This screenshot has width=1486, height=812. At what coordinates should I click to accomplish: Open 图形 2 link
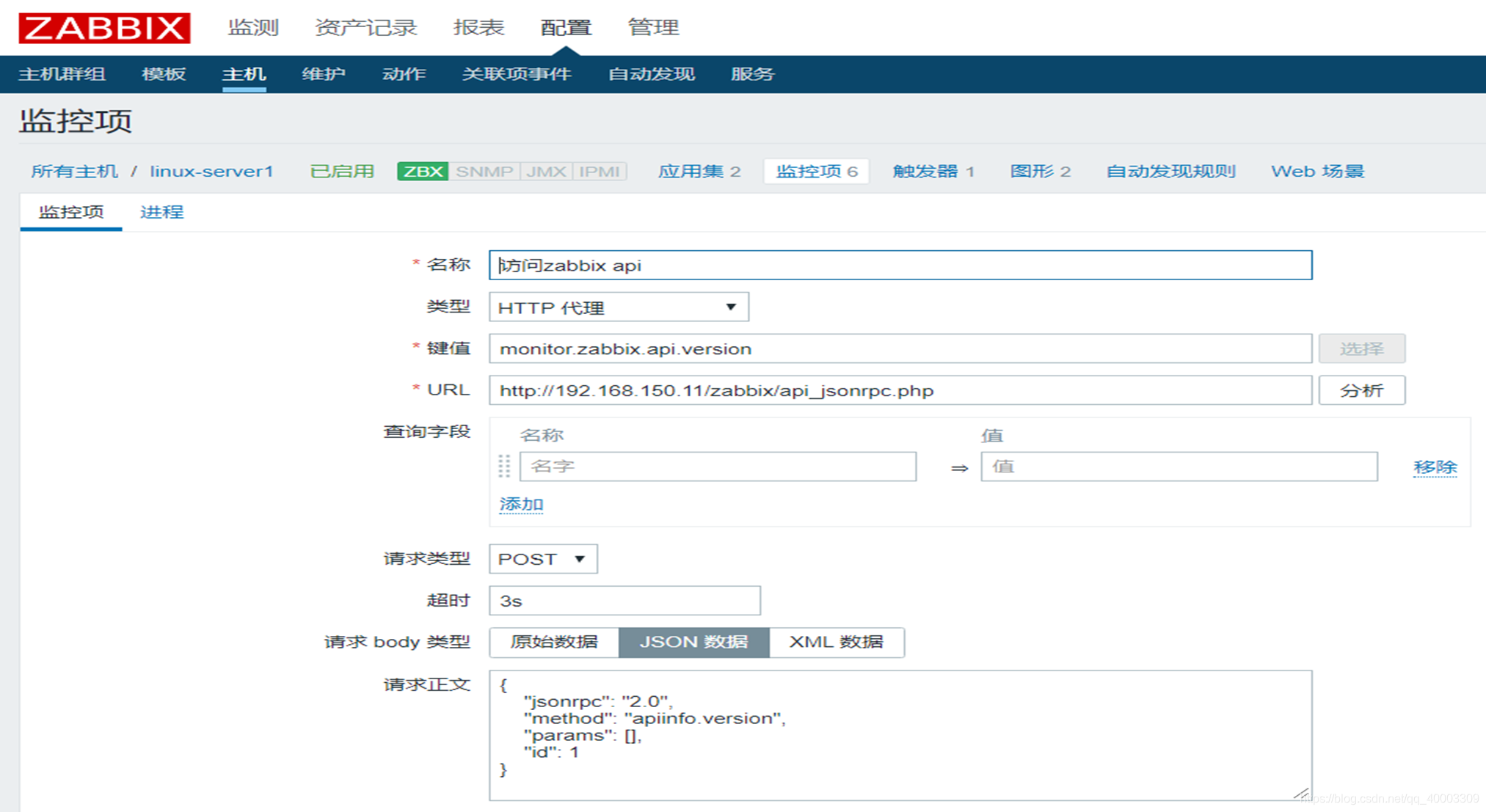tap(1041, 172)
